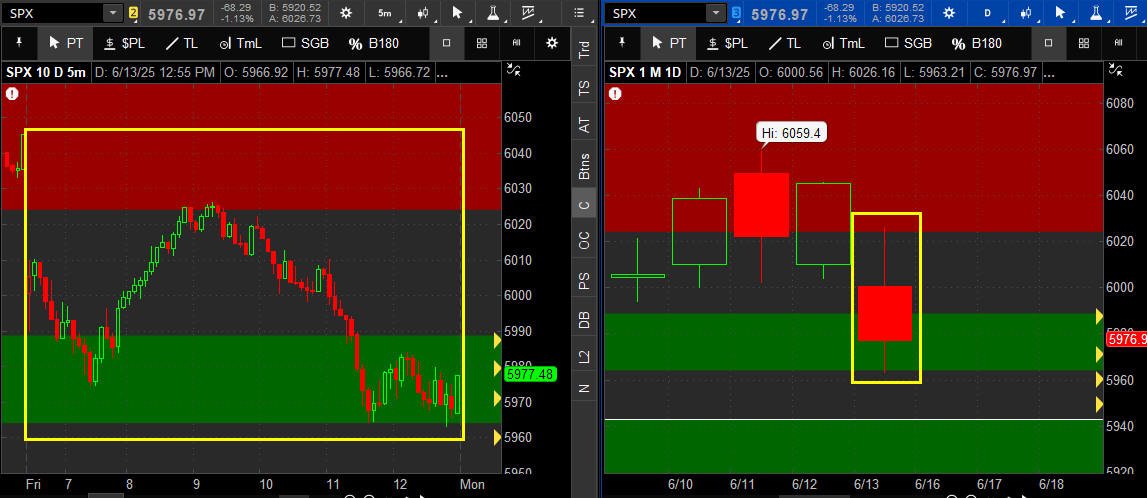Select single-pane layout on right drawing toolbar
This screenshot has height=498, width=1147.
coord(1048,43)
